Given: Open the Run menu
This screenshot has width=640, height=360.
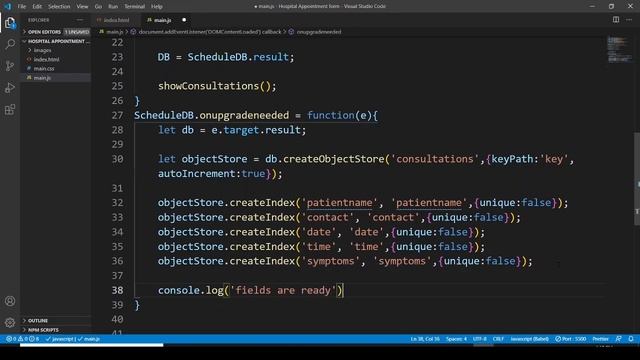Looking at the screenshot, I should tap(113, 7).
